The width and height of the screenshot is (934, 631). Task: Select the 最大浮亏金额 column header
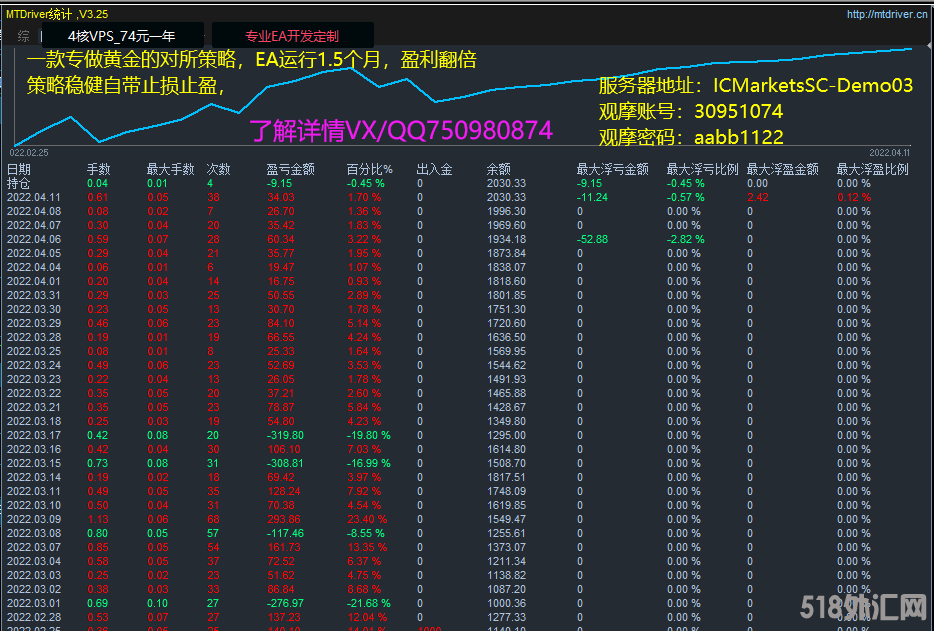pos(612,170)
